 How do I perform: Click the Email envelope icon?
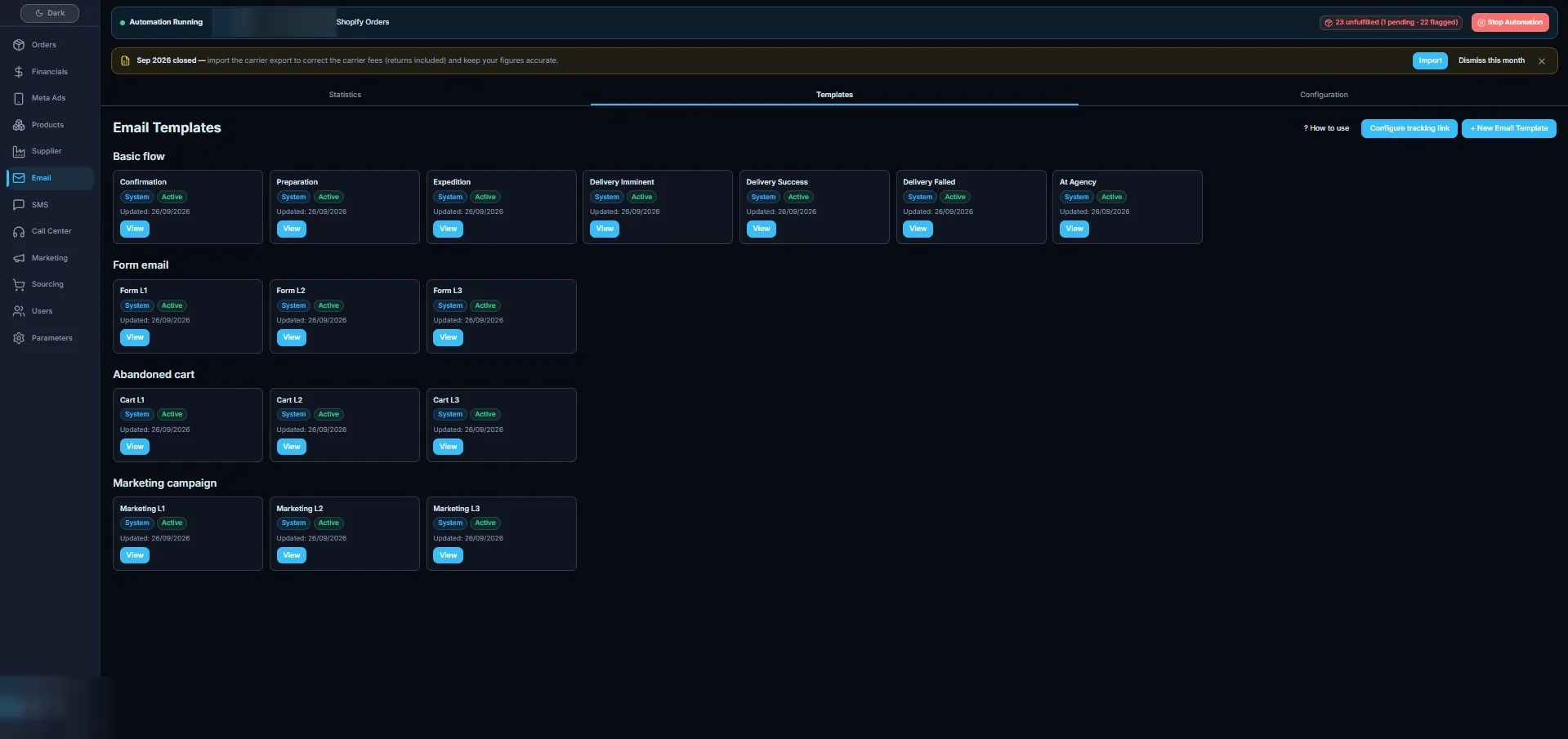(19, 178)
